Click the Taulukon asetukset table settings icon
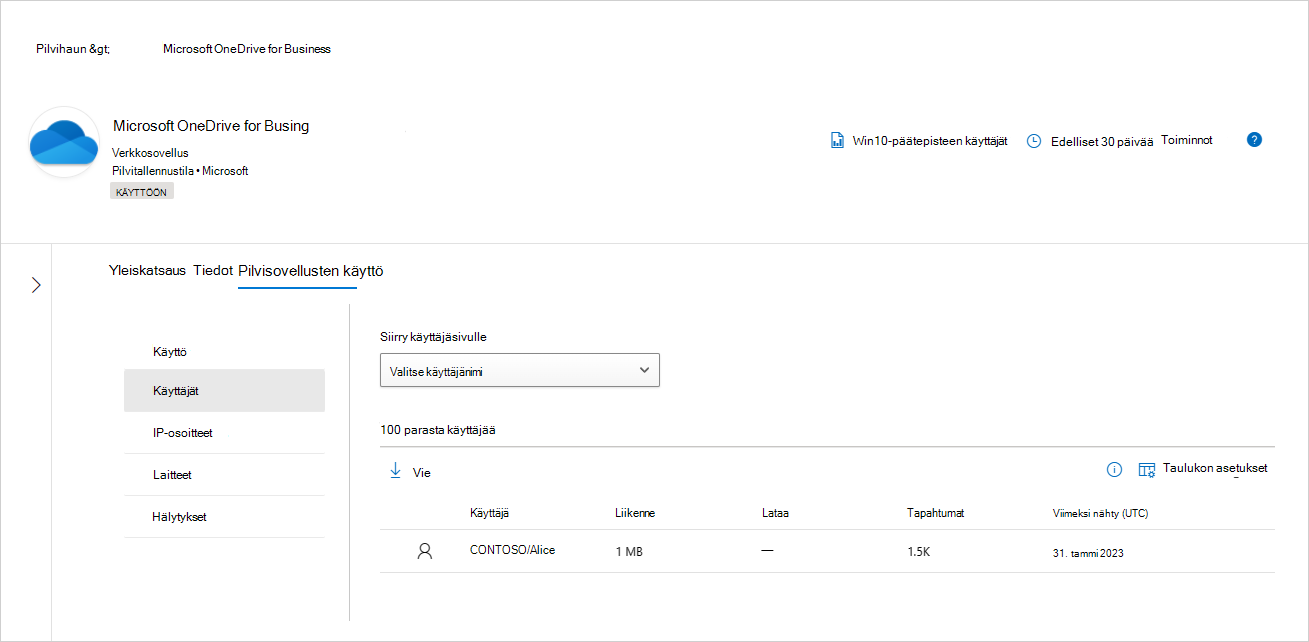The width and height of the screenshot is (1309, 642). [1147, 470]
